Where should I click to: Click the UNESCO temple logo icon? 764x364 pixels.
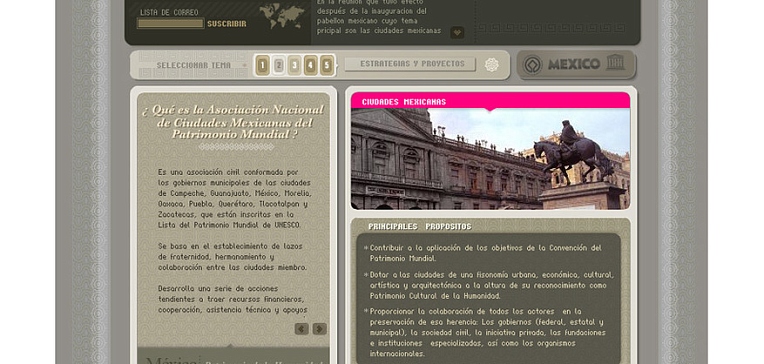tap(615, 62)
